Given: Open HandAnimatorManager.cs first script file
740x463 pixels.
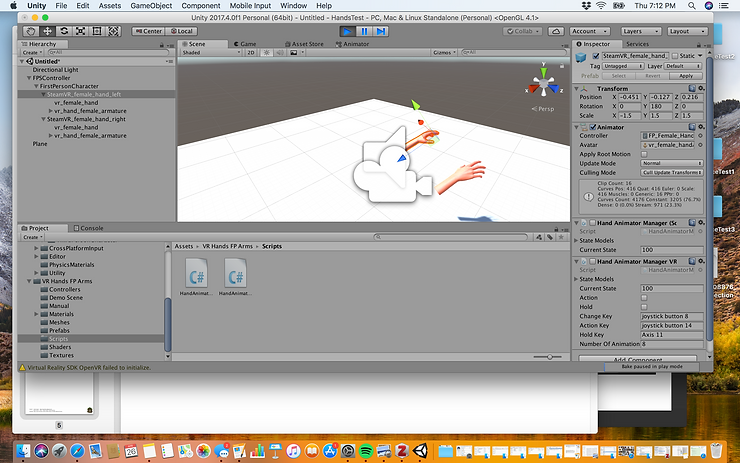Looking at the screenshot, I should (x=196, y=278).
